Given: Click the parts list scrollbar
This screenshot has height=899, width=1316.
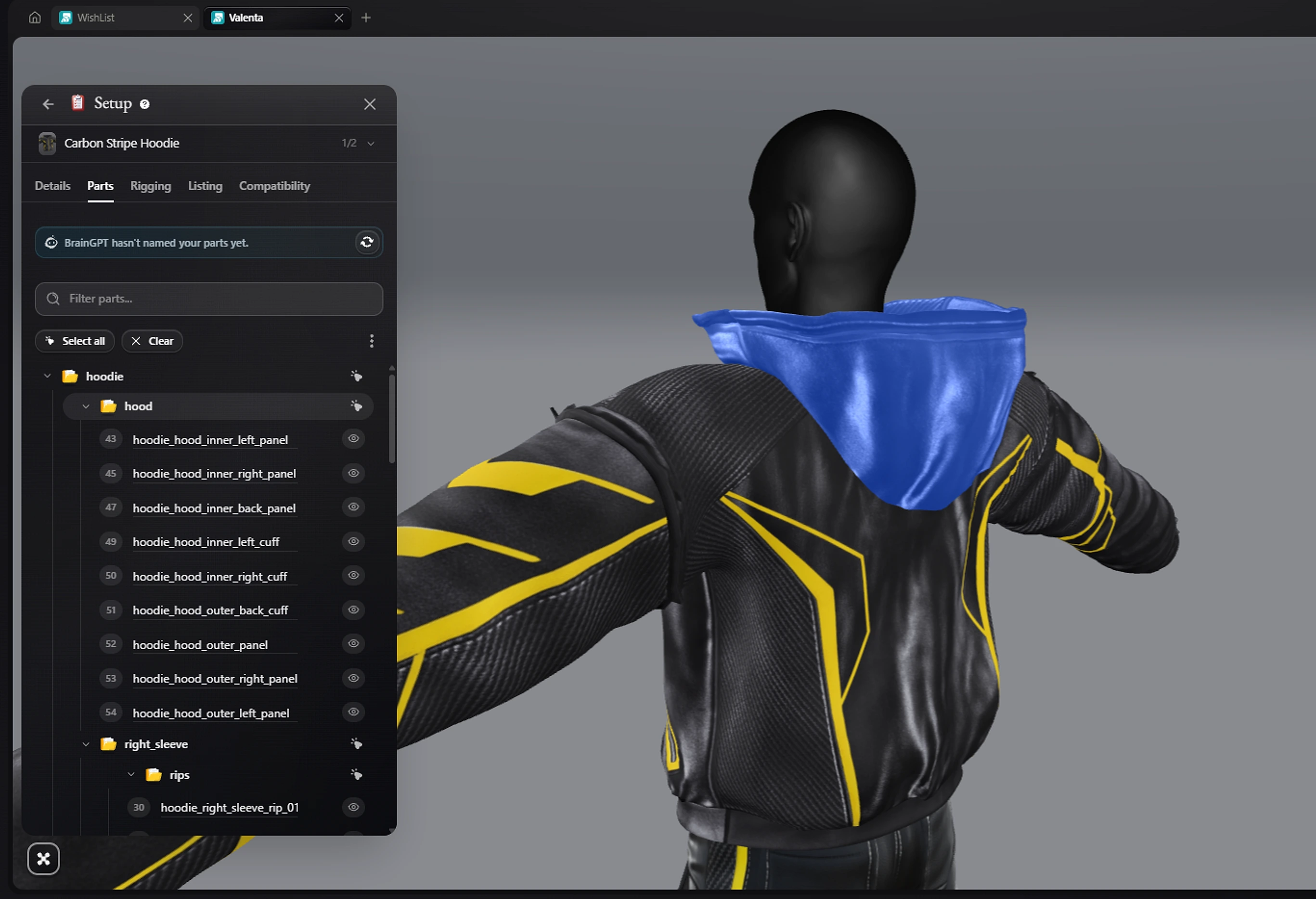Looking at the screenshot, I should 392,418.
